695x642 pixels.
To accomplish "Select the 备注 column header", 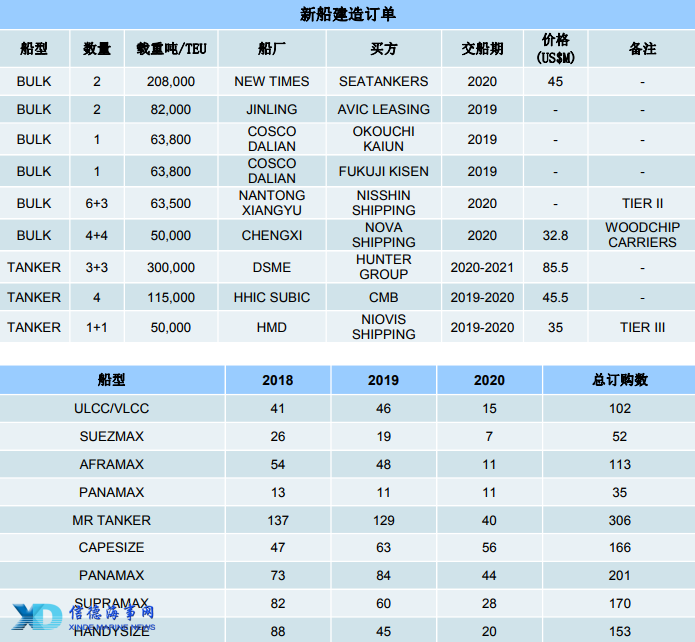I will tap(642, 48).
